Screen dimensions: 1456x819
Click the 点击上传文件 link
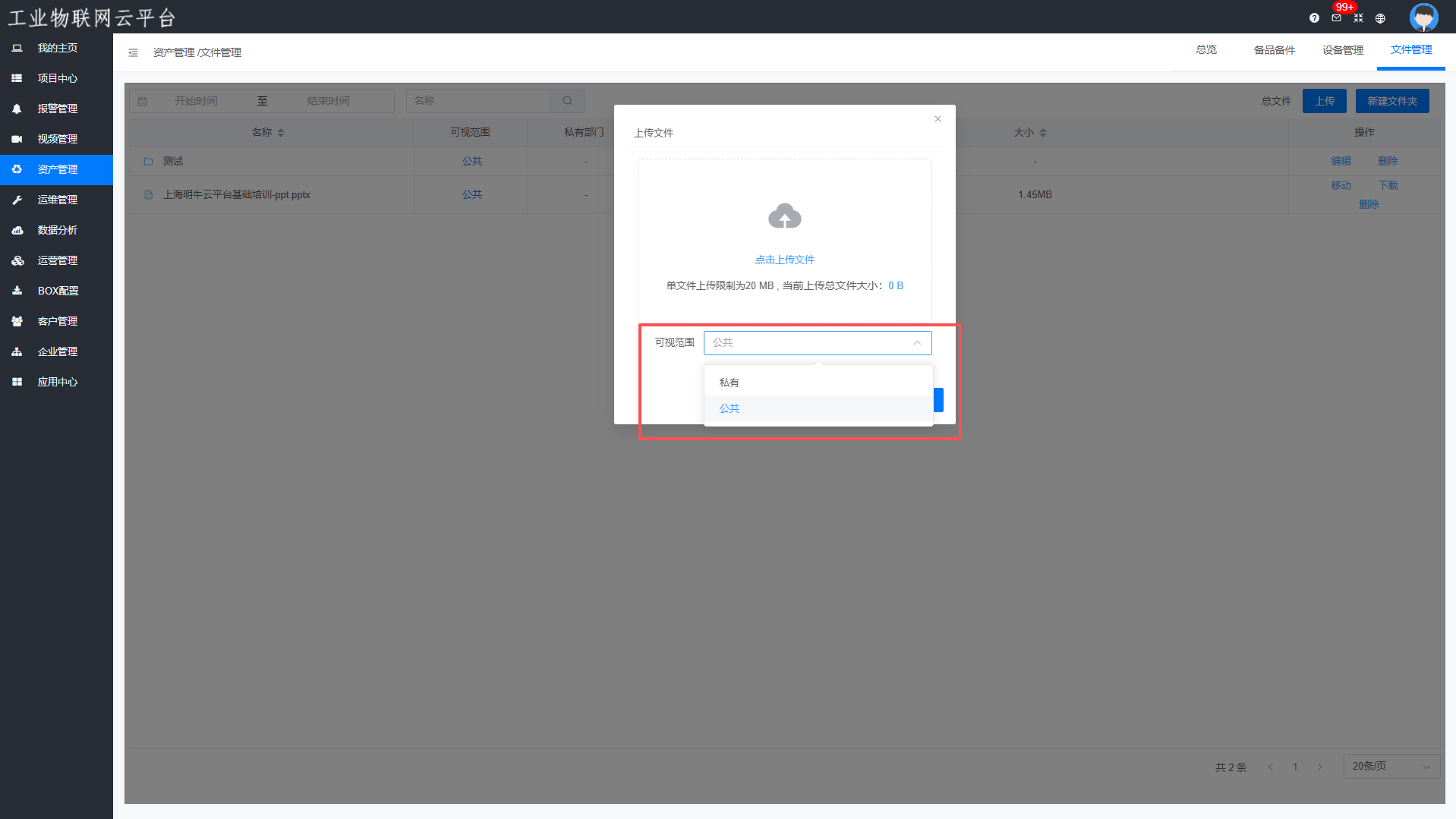(x=784, y=260)
